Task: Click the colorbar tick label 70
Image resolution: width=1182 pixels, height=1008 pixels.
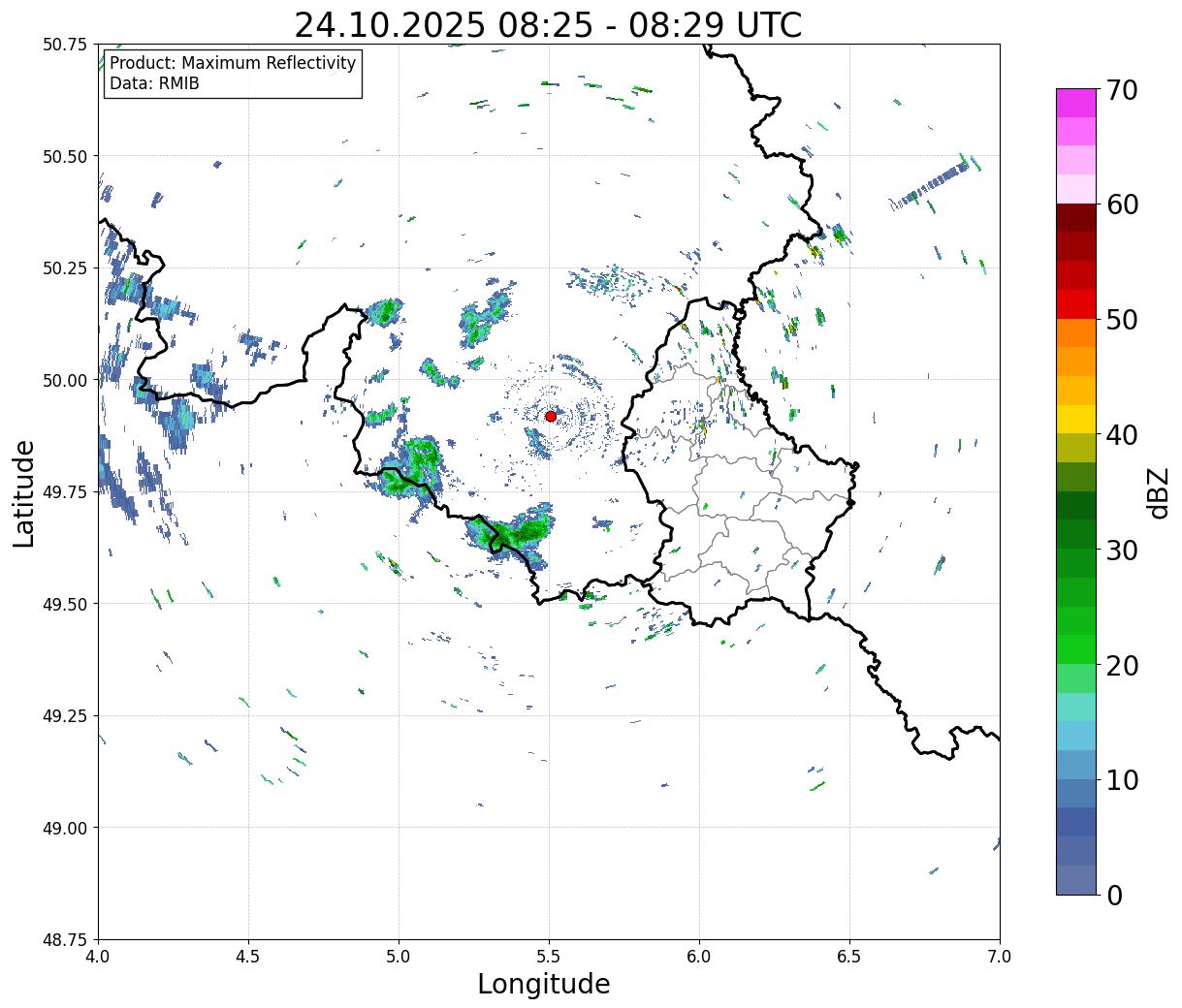Action: (x=1122, y=90)
